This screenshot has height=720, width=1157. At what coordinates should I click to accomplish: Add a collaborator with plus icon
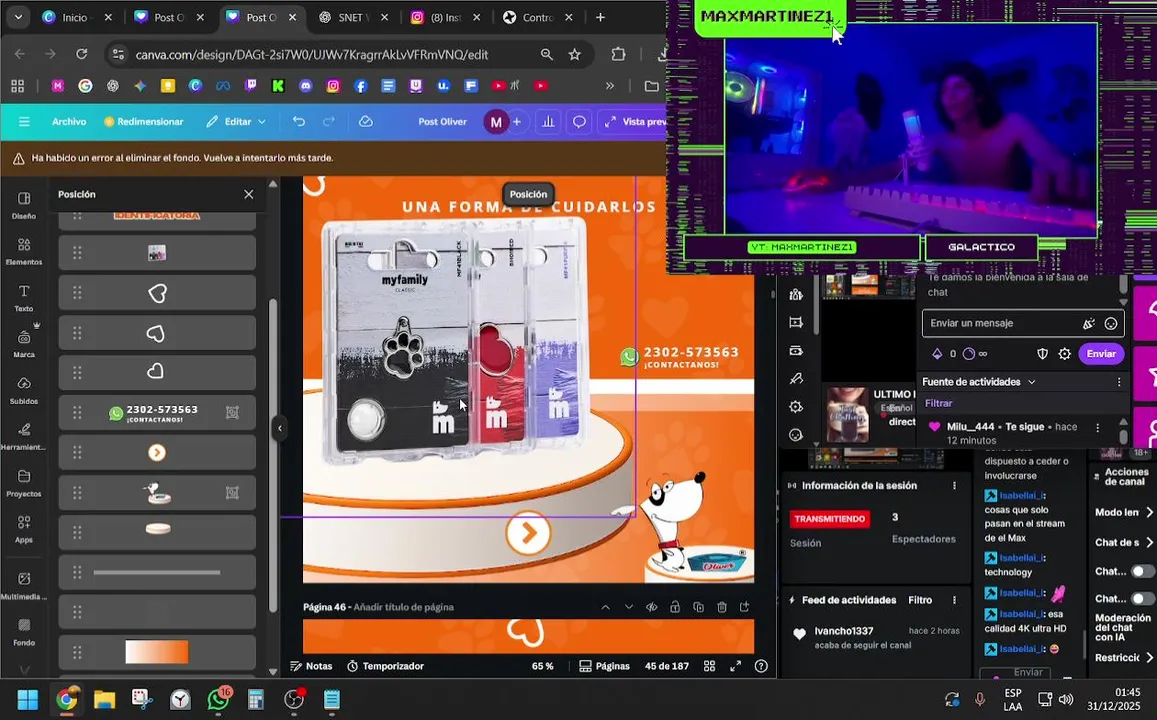[x=517, y=122]
